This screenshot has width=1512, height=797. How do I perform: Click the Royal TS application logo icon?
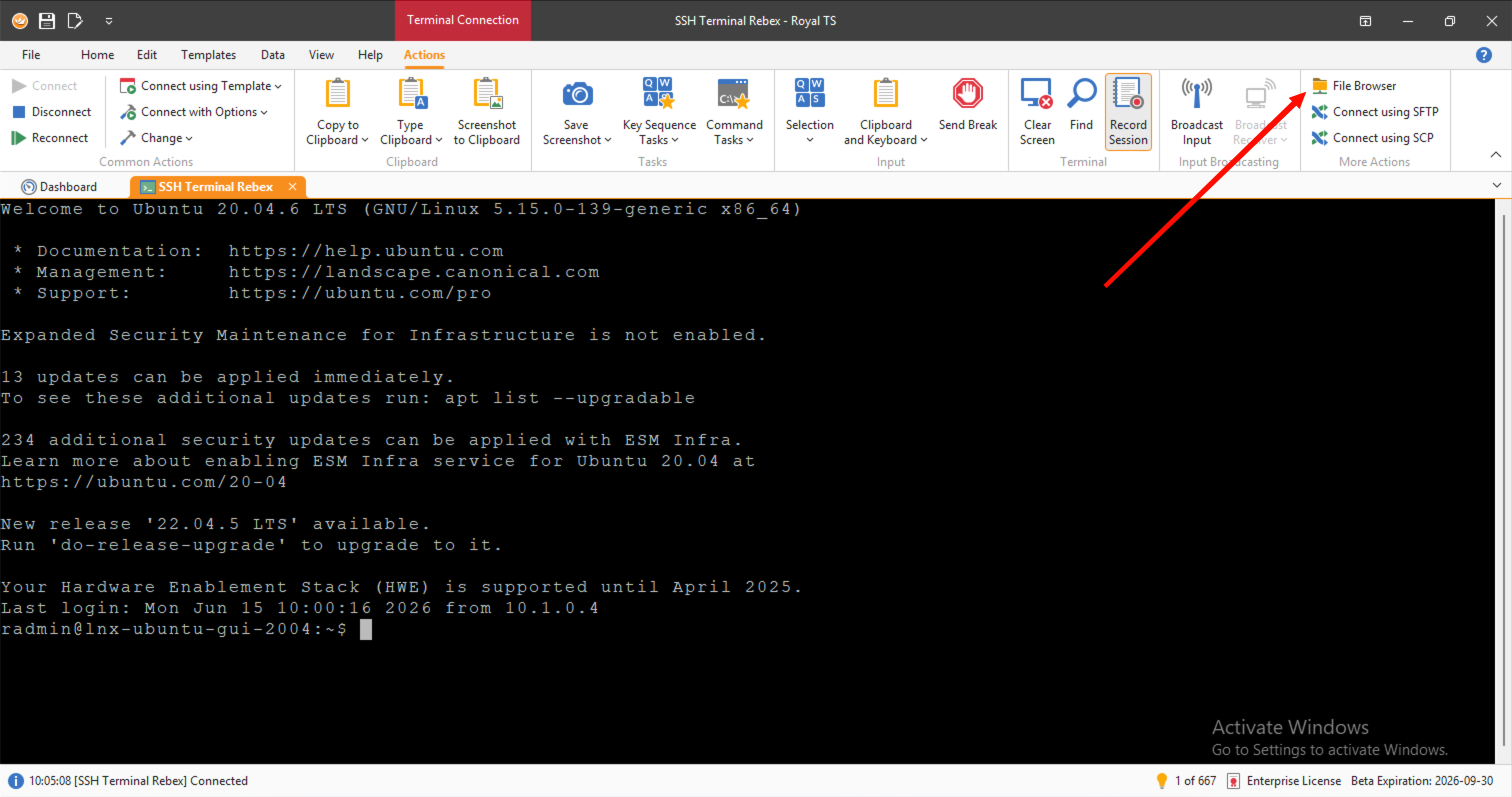click(19, 20)
